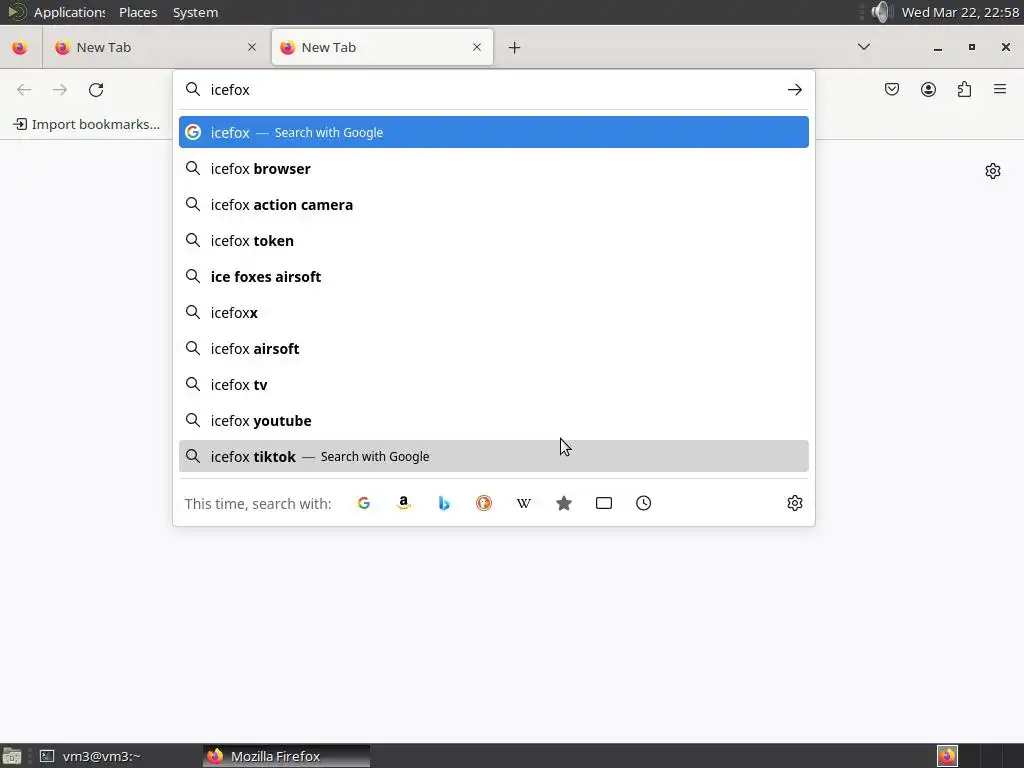
Task: Show desktop via bottom-left panel icon
Action: coord(12,756)
